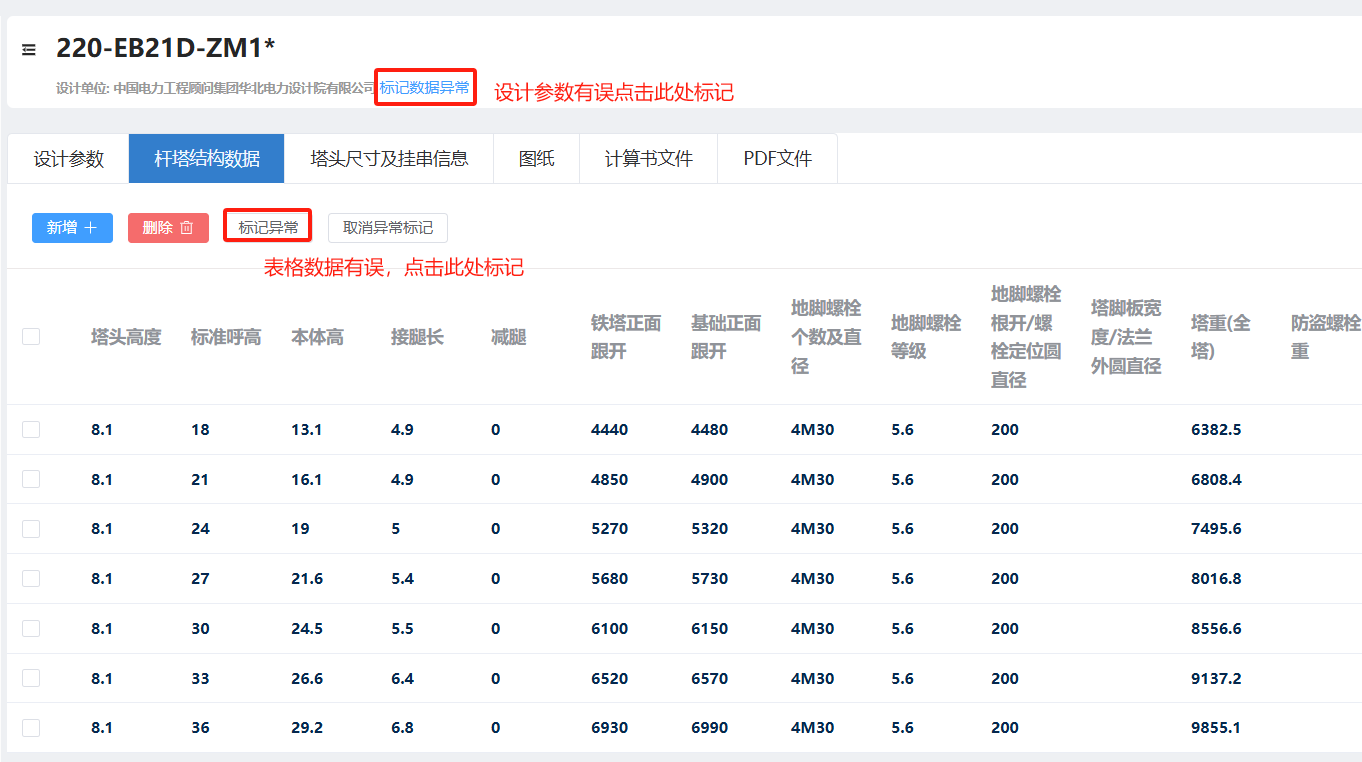Image resolution: width=1362 pixels, height=762 pixels.
Task: Click the 本体高 cell 24.5
Action: pos(306,628)
